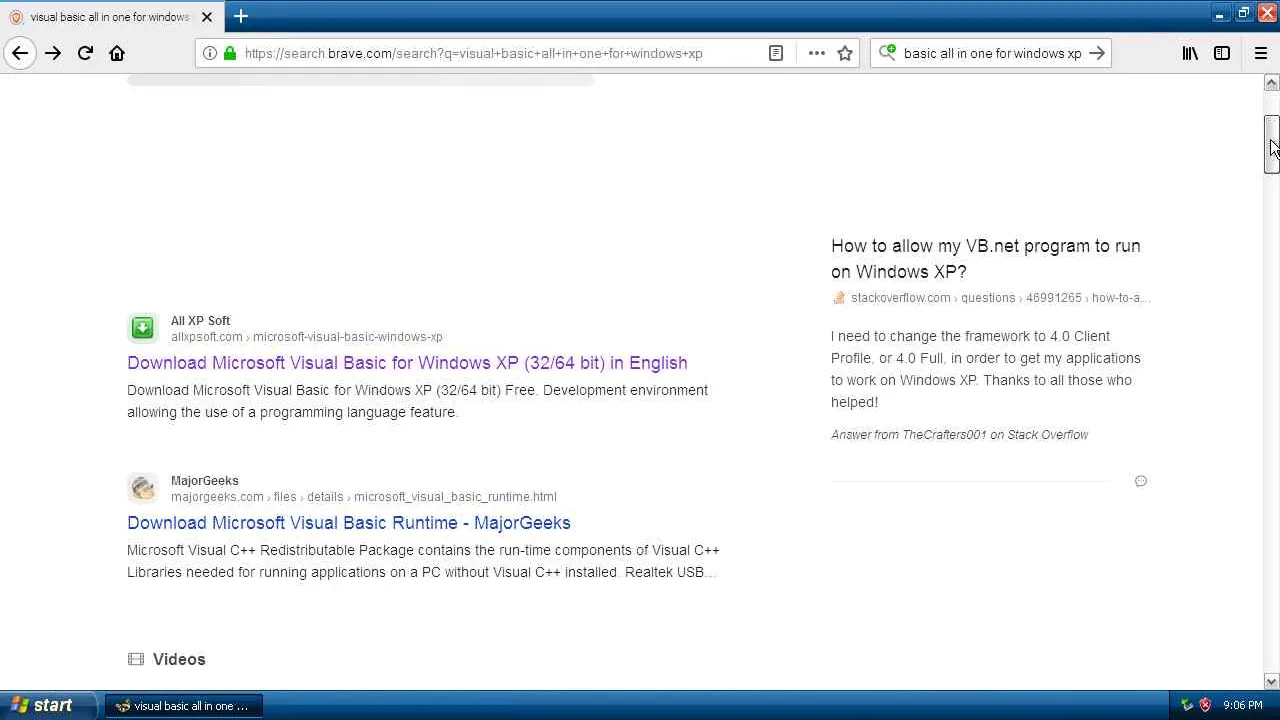The width and height of the screenshot is (1280, 720).
Task: Click the Videos film strip icon
Action: coord(136,659)
